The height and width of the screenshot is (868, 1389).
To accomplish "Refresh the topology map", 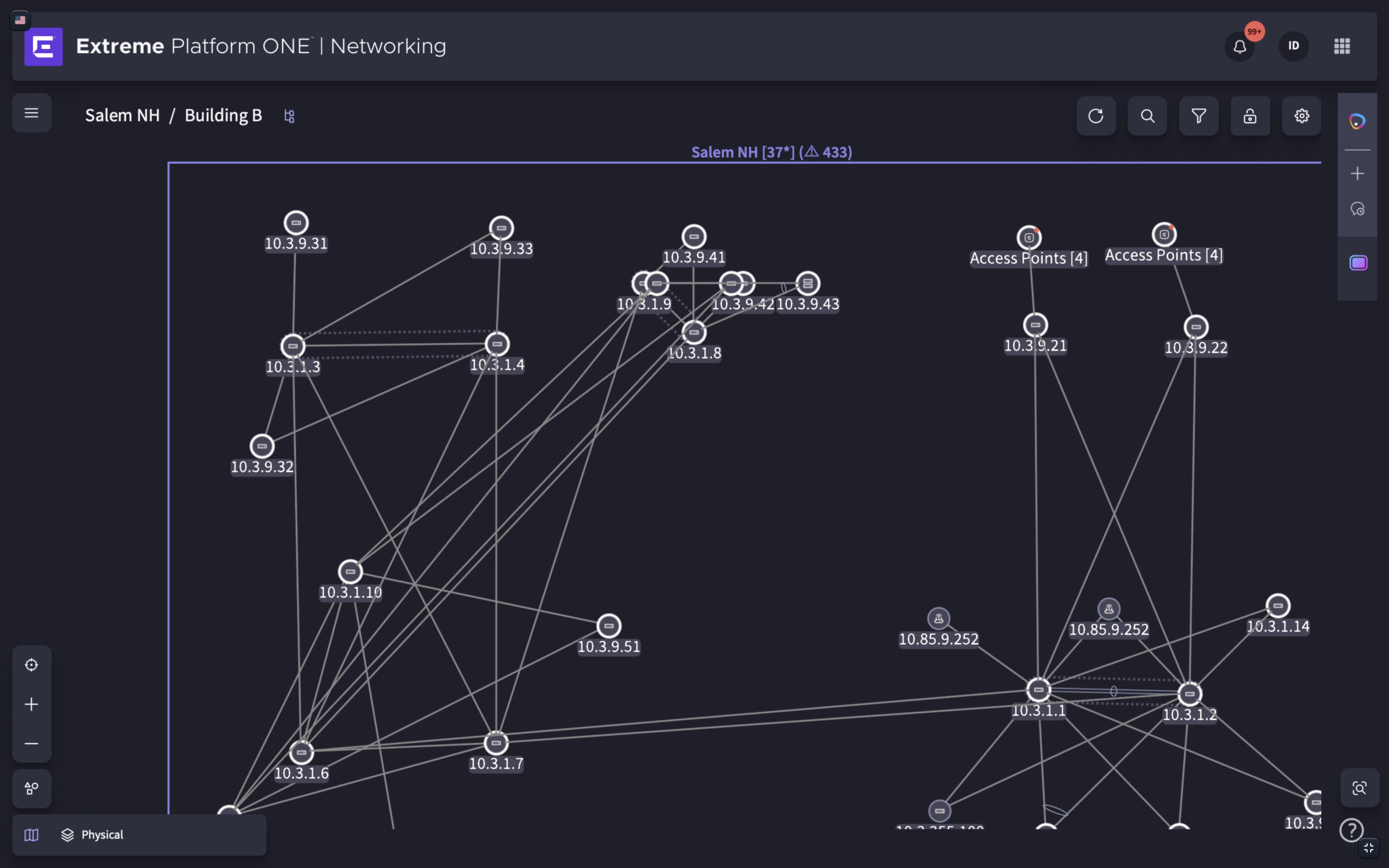I will click(1095, 116).
